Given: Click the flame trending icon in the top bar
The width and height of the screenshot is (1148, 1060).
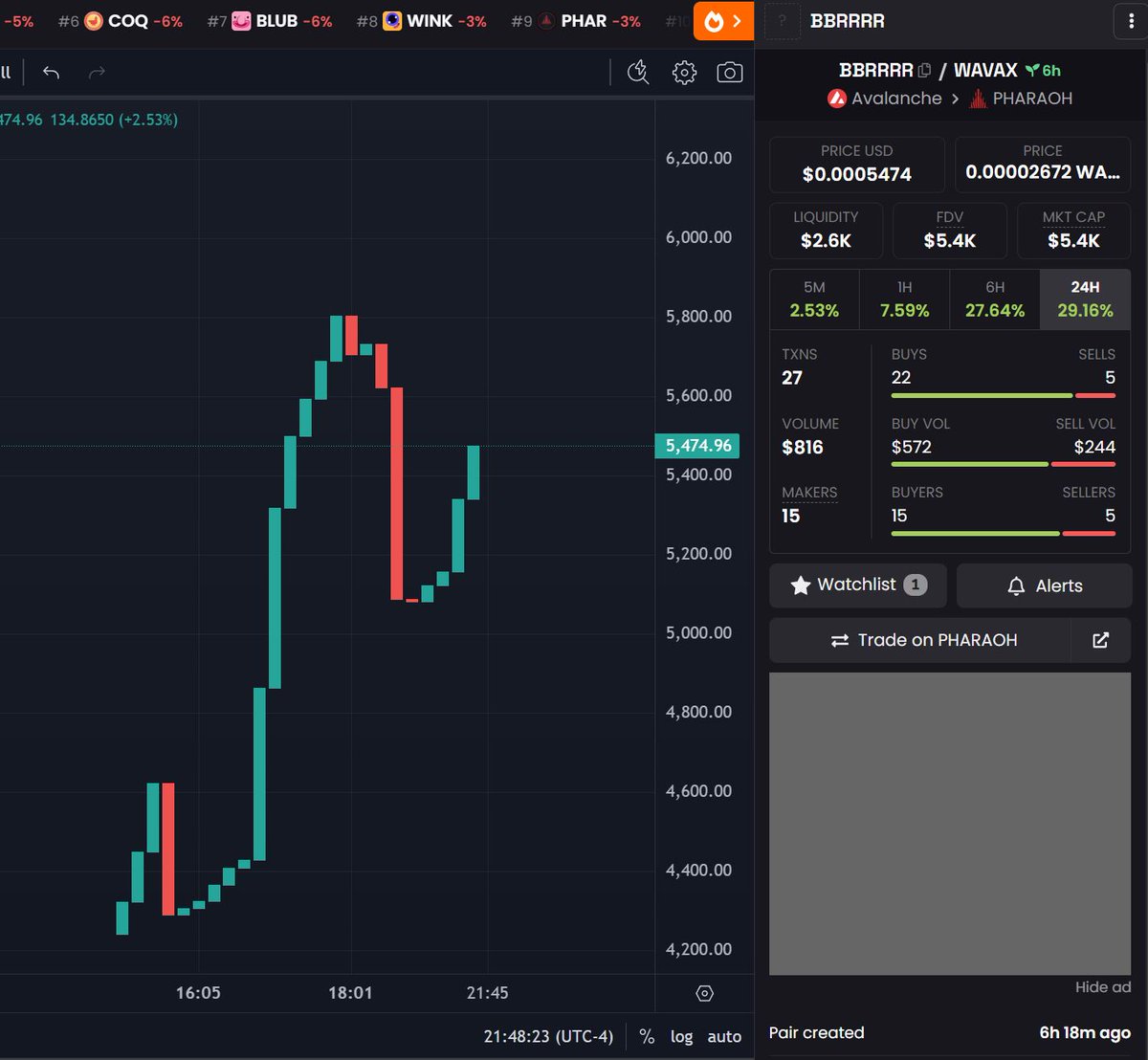Looking at the screenshot, I should tap(712, 20).
